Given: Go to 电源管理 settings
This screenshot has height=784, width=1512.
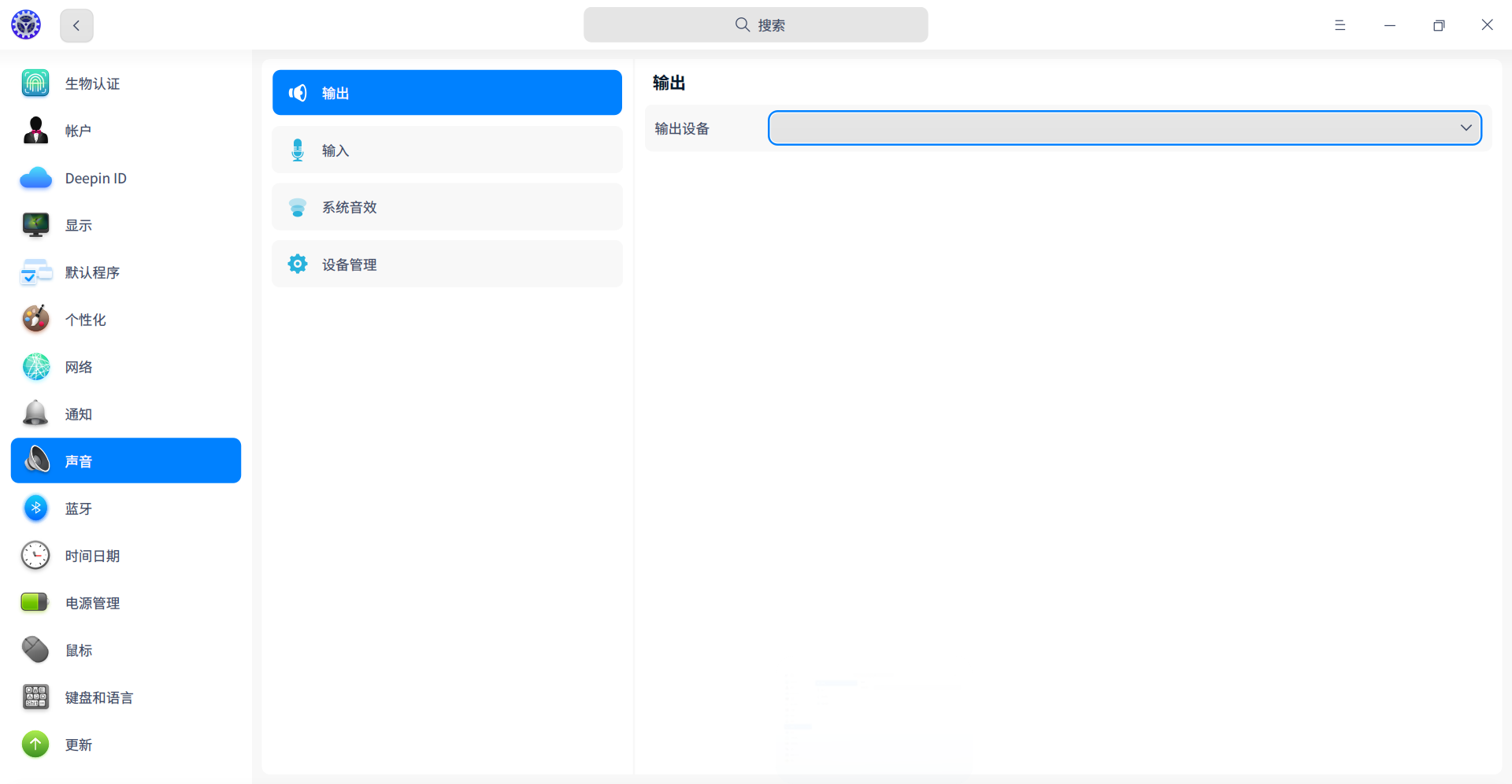Looking at the screenshot, I should point(126,602).
